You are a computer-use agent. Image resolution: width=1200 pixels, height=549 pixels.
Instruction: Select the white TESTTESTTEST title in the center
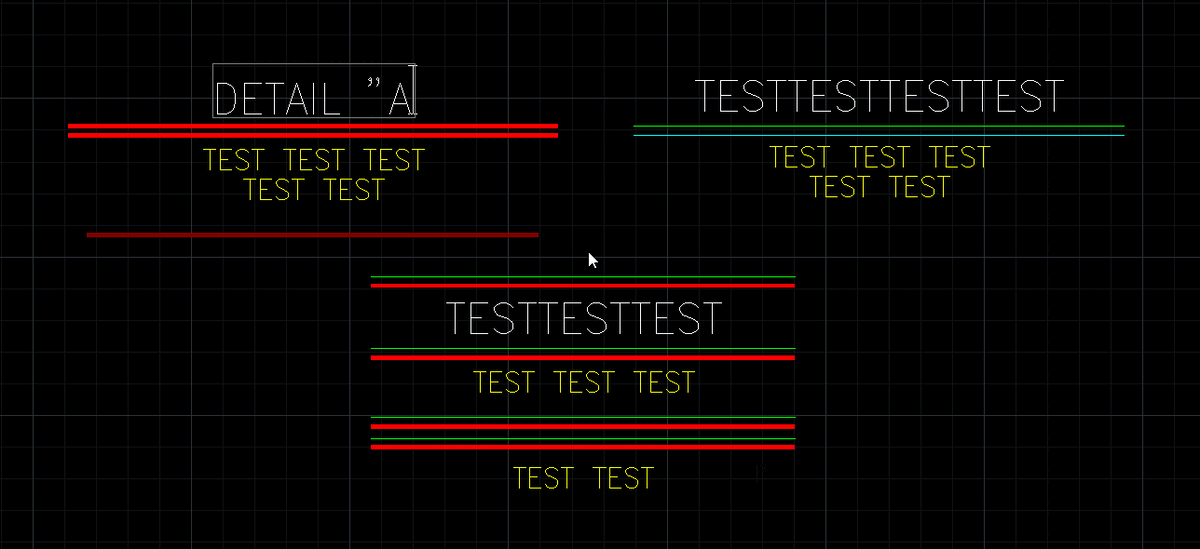tap(584, 318)
